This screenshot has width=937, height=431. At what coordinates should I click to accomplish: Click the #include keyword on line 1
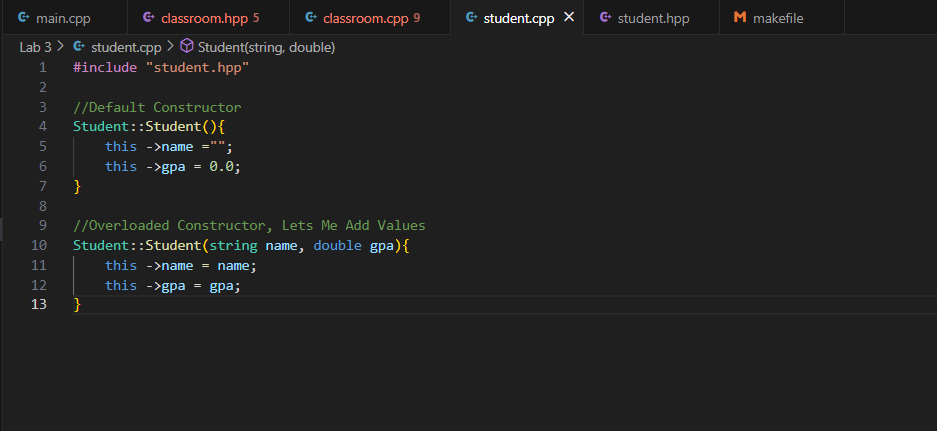pyautogui.click(x=105, y=68)
